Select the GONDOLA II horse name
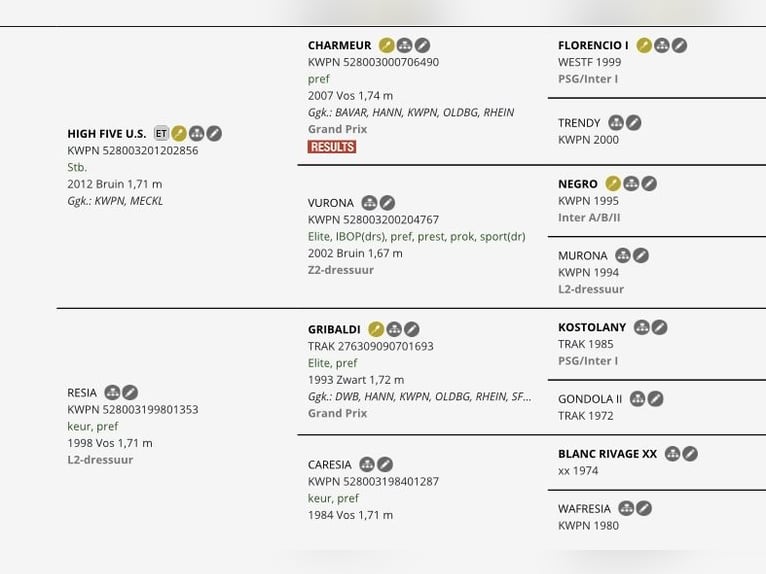Image resolution: width=766 pixels, height=574 pixels. coord(590,399)
